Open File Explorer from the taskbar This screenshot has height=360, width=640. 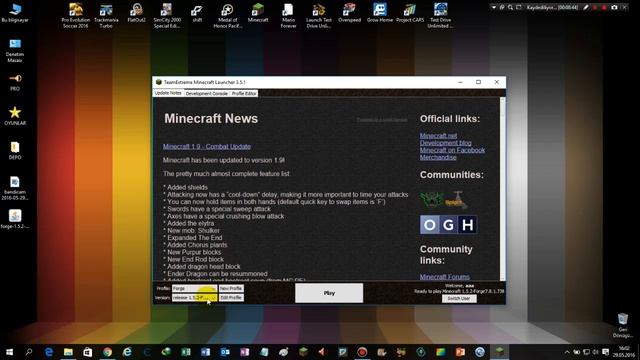tap(68, 352)
